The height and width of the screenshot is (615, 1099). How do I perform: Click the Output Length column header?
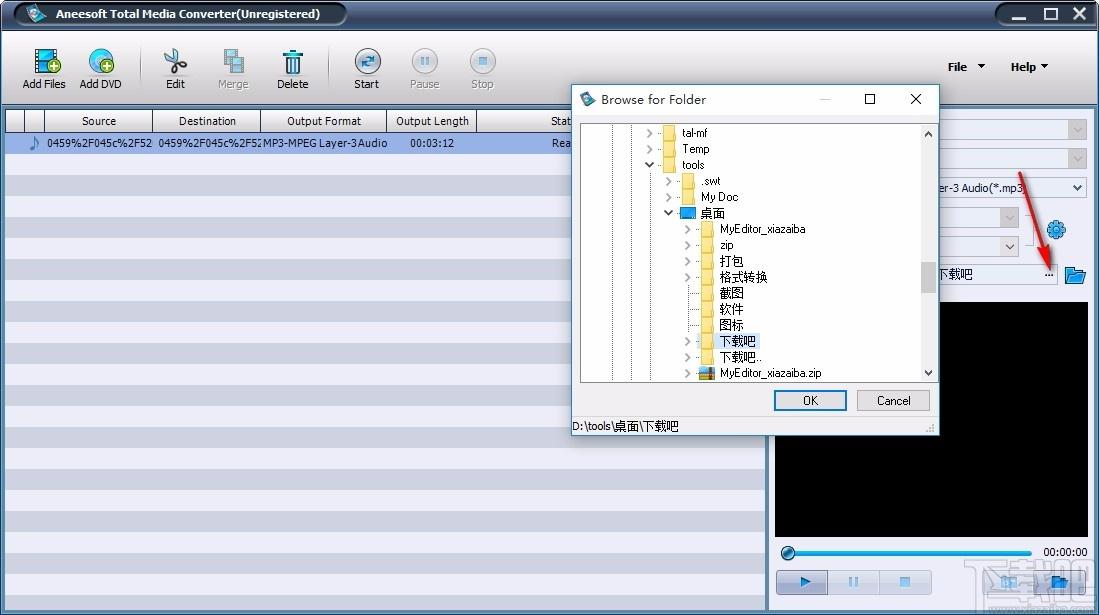(432, 121)
